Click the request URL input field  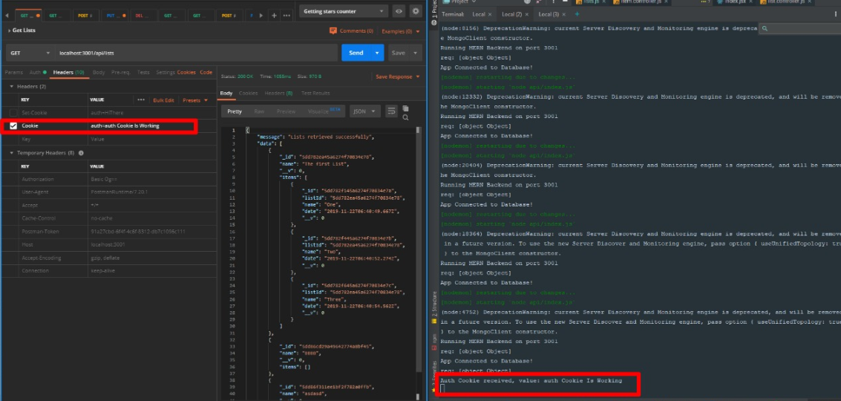[196, 53]
